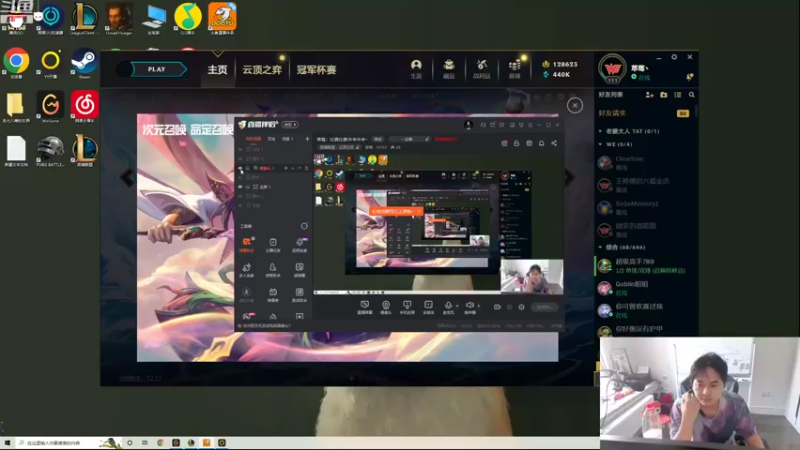Collapse the 综合 friend group
Screen dimensions: 800x450
600,247
